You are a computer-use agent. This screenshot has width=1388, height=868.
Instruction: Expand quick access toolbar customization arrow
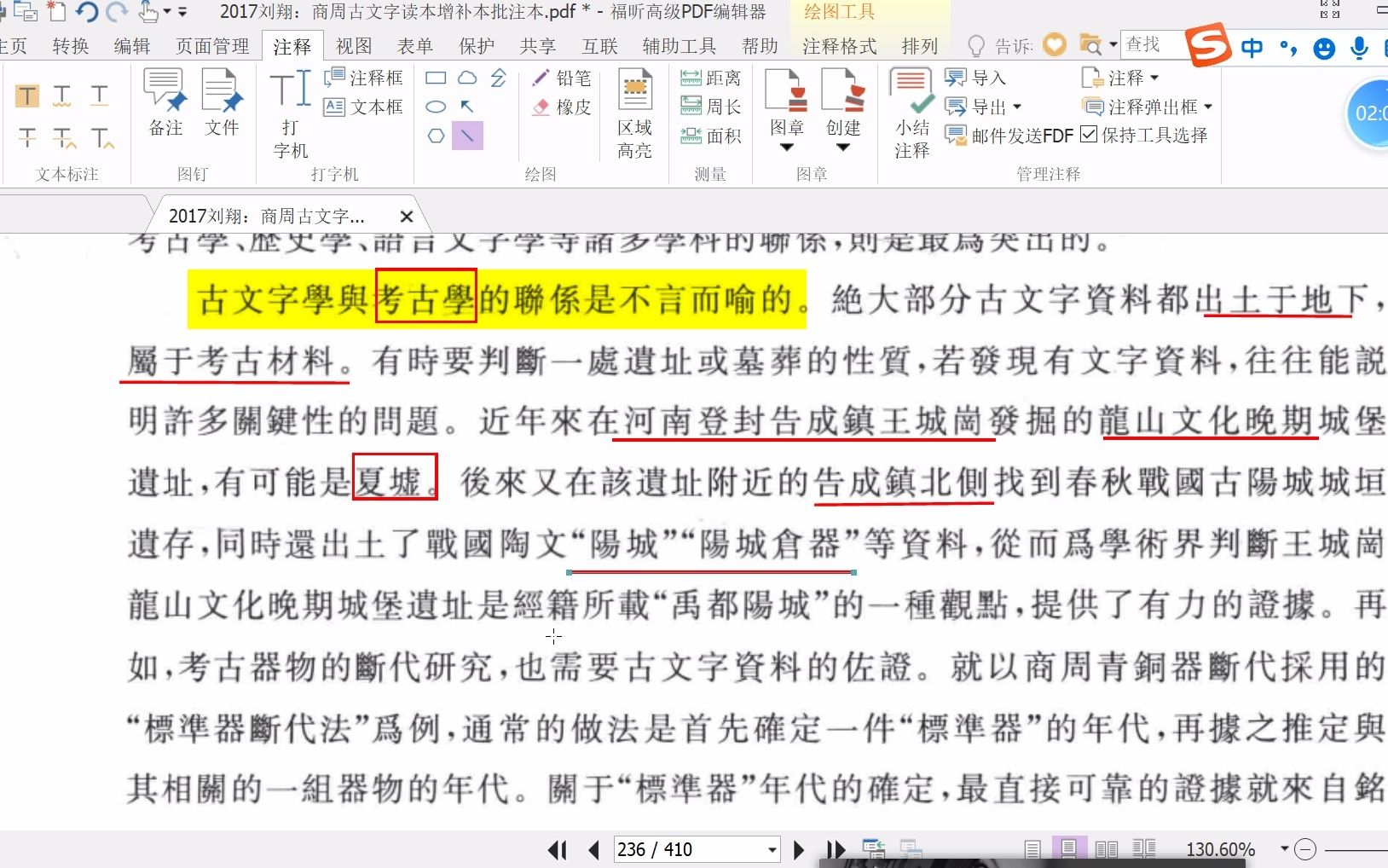pos(182,12)
